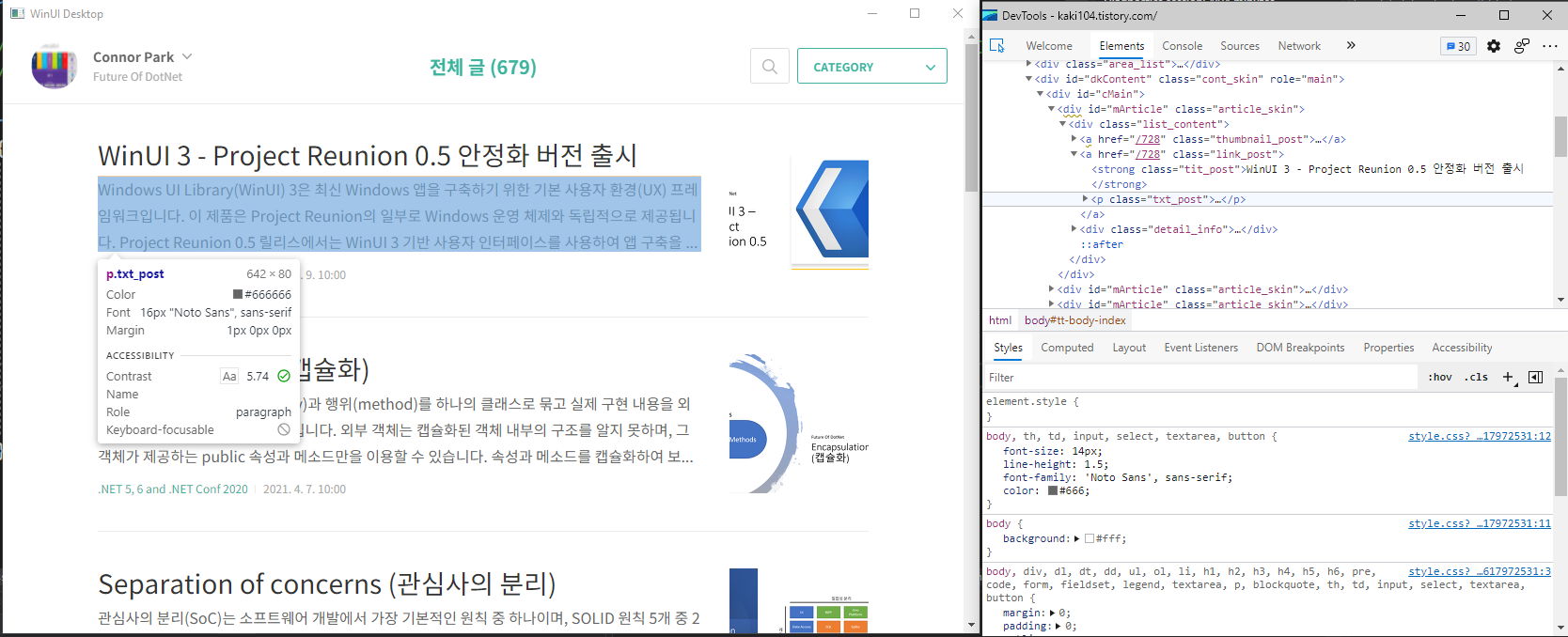Open the Network tab
Viewport: 1568px width, 637px height.
1299,45
